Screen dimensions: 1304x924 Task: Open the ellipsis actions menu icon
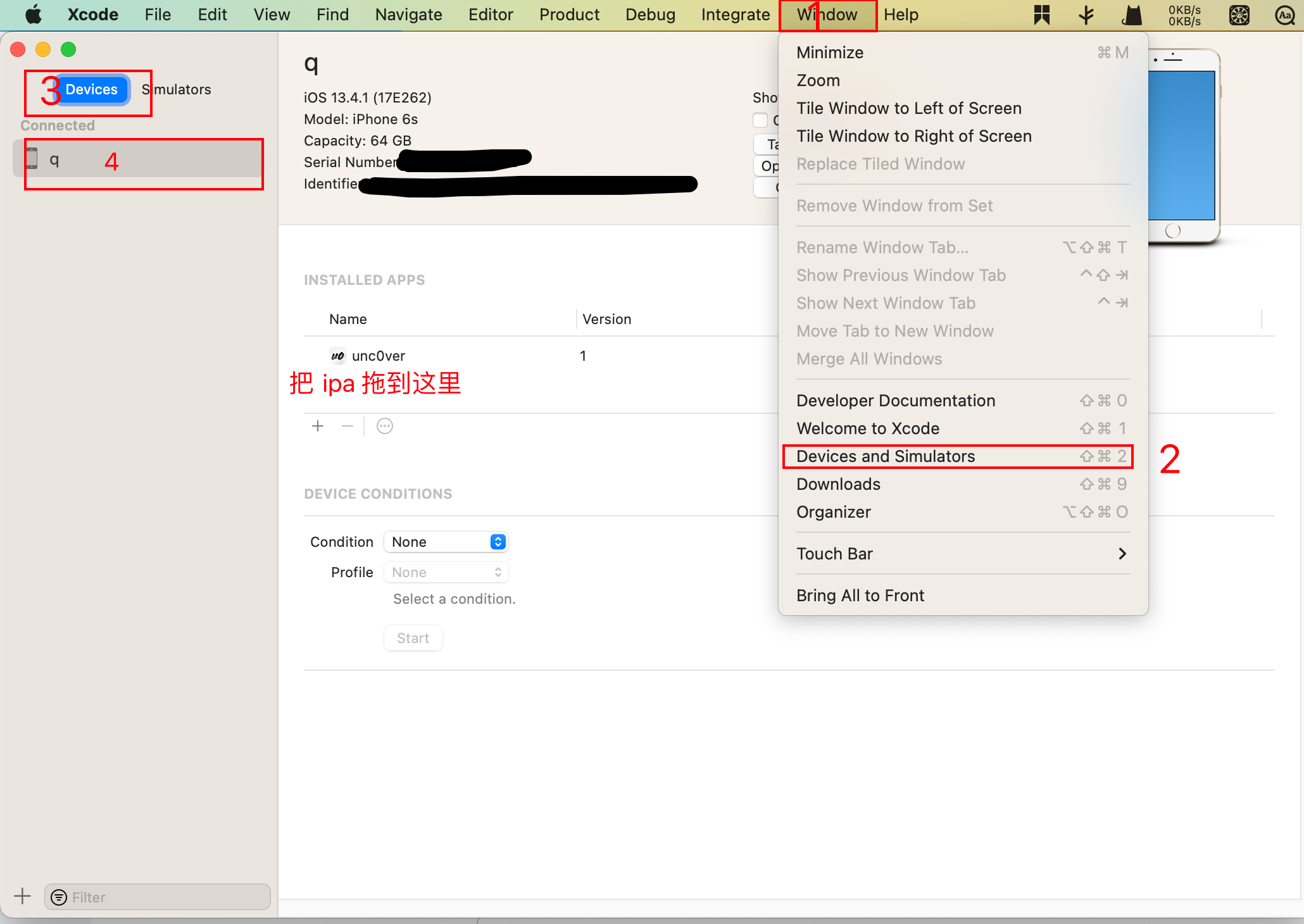pos(385,427)
